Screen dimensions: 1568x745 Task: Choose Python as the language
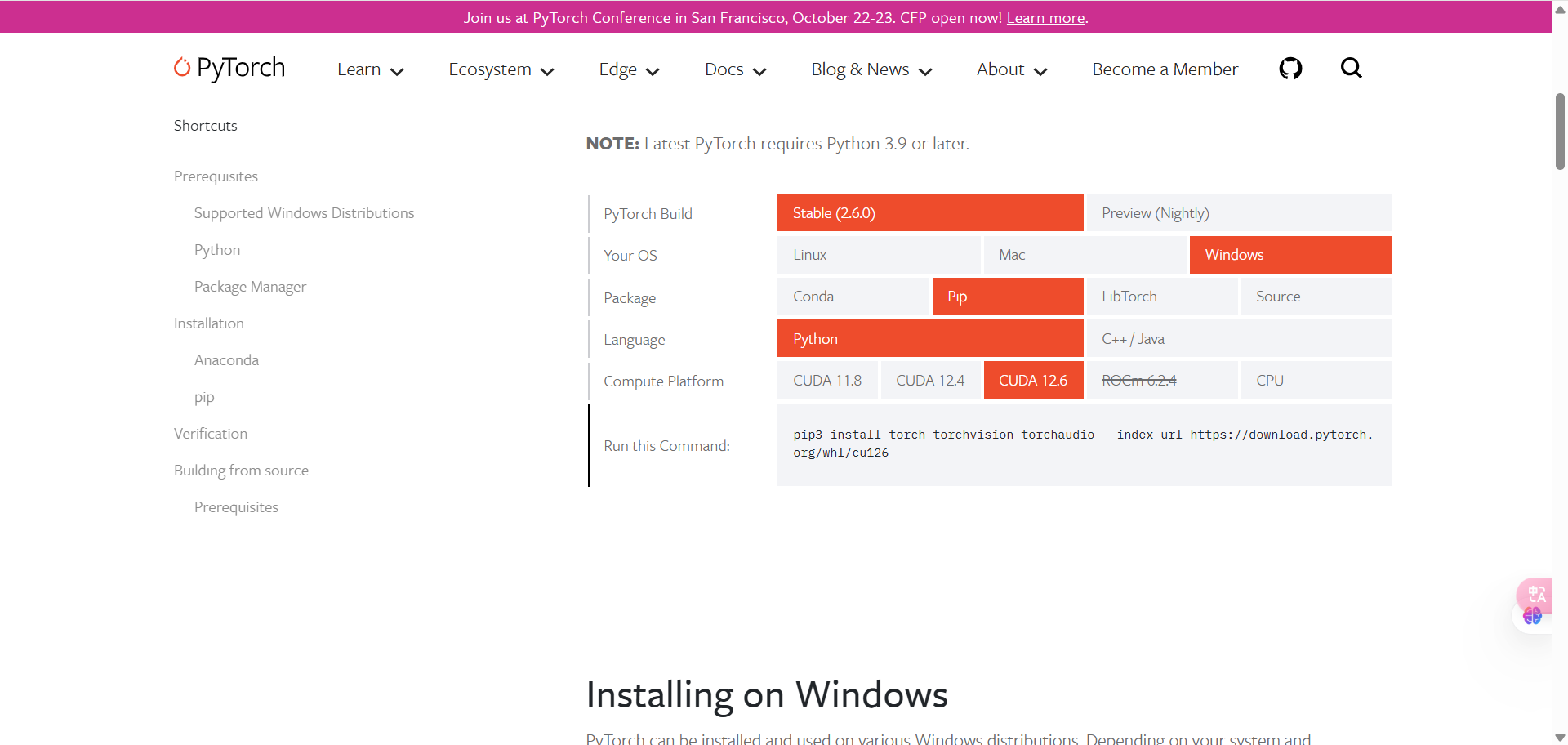[x=930, y=338]
